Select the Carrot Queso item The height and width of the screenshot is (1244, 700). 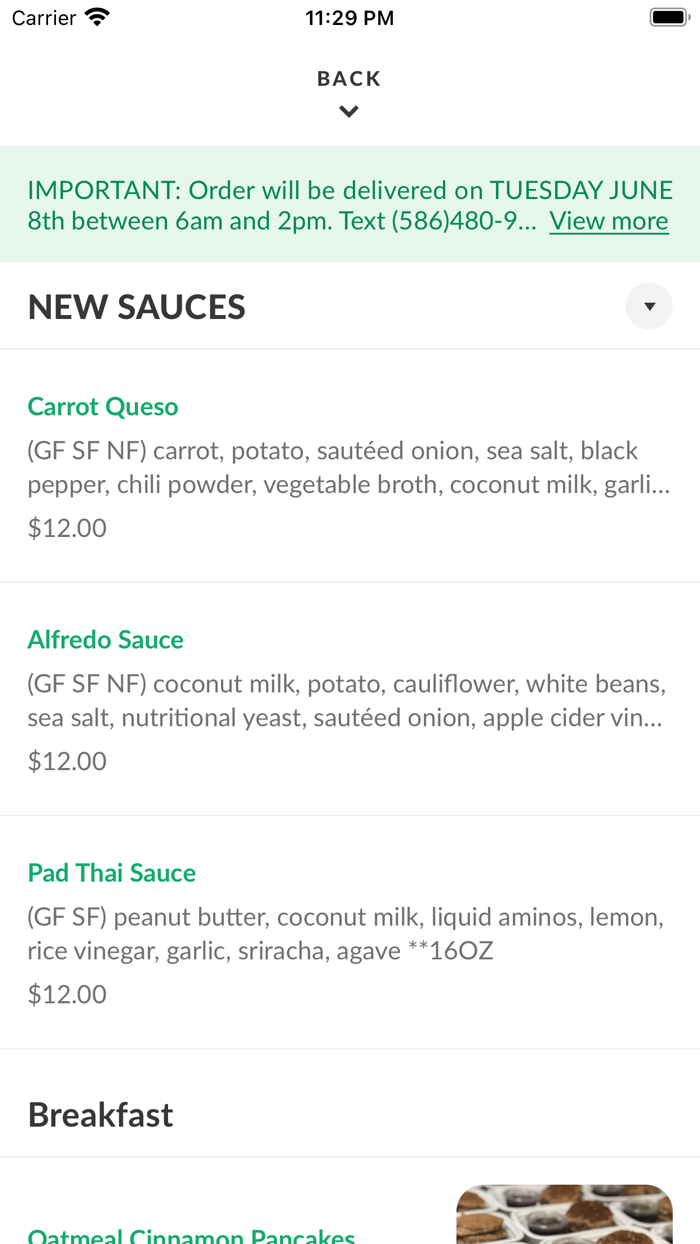pyautogui.click(x=102, y=406)
